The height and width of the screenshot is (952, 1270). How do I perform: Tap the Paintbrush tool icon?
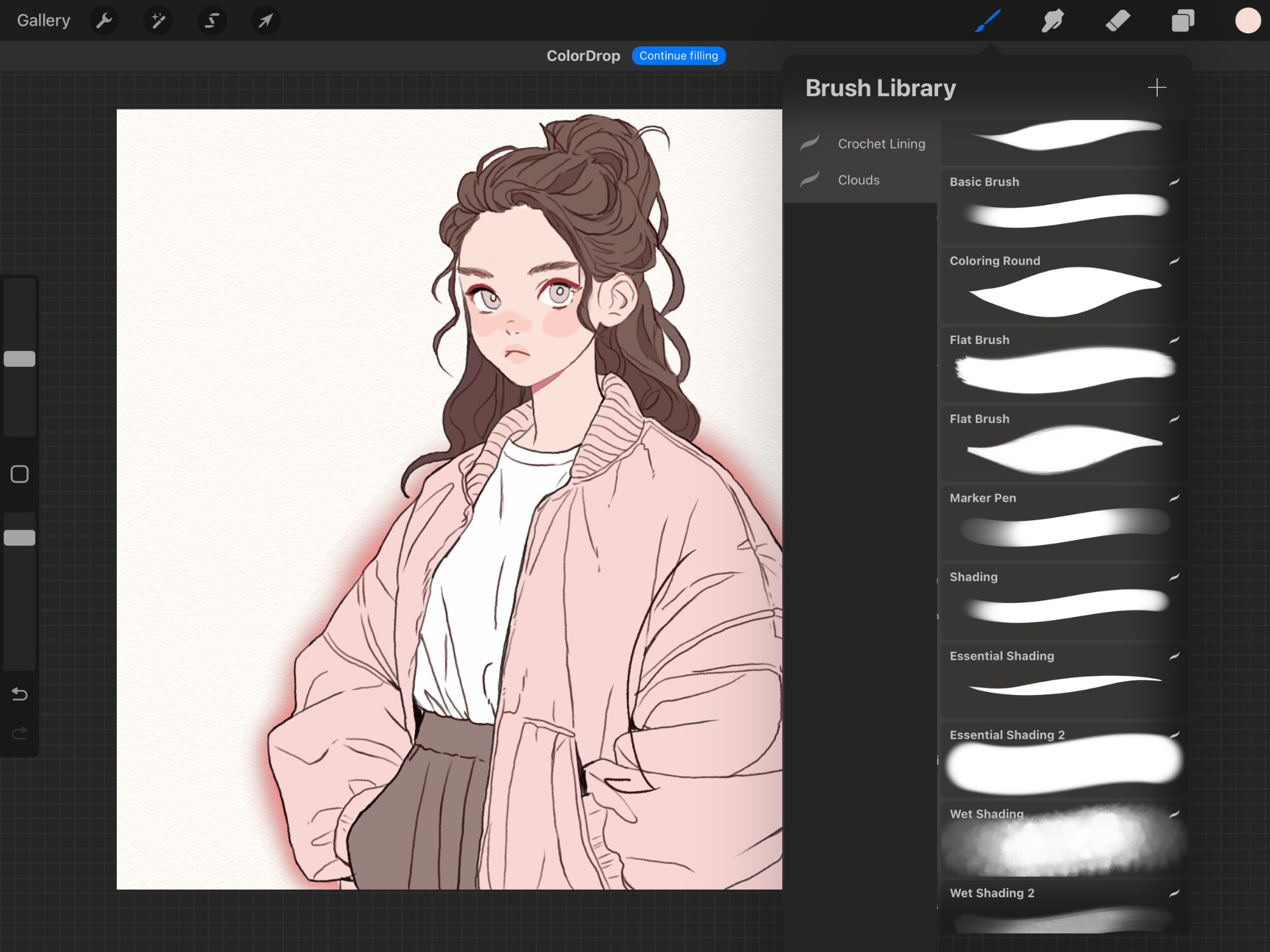(x=988, y=20)
